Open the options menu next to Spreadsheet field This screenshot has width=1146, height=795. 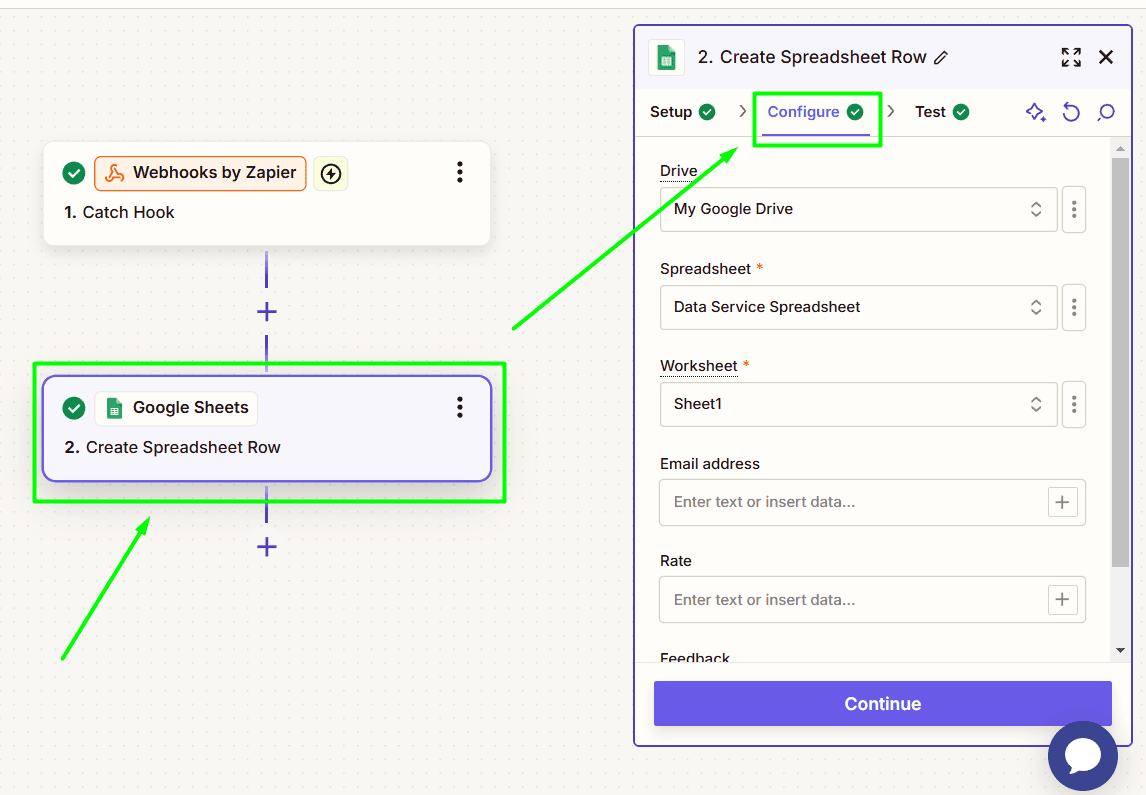click(1074, 308)
